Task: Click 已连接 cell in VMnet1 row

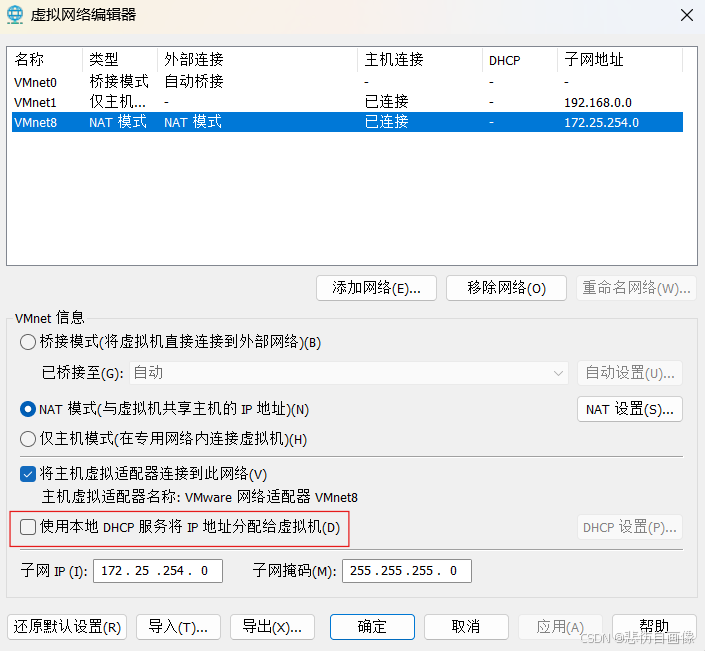Action: (386, 102)
